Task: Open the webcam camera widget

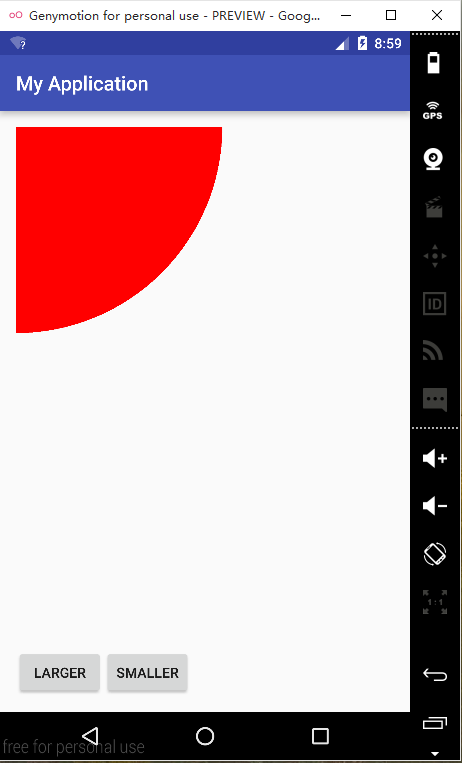Action: pyautogui.click(x=434, y=159)
